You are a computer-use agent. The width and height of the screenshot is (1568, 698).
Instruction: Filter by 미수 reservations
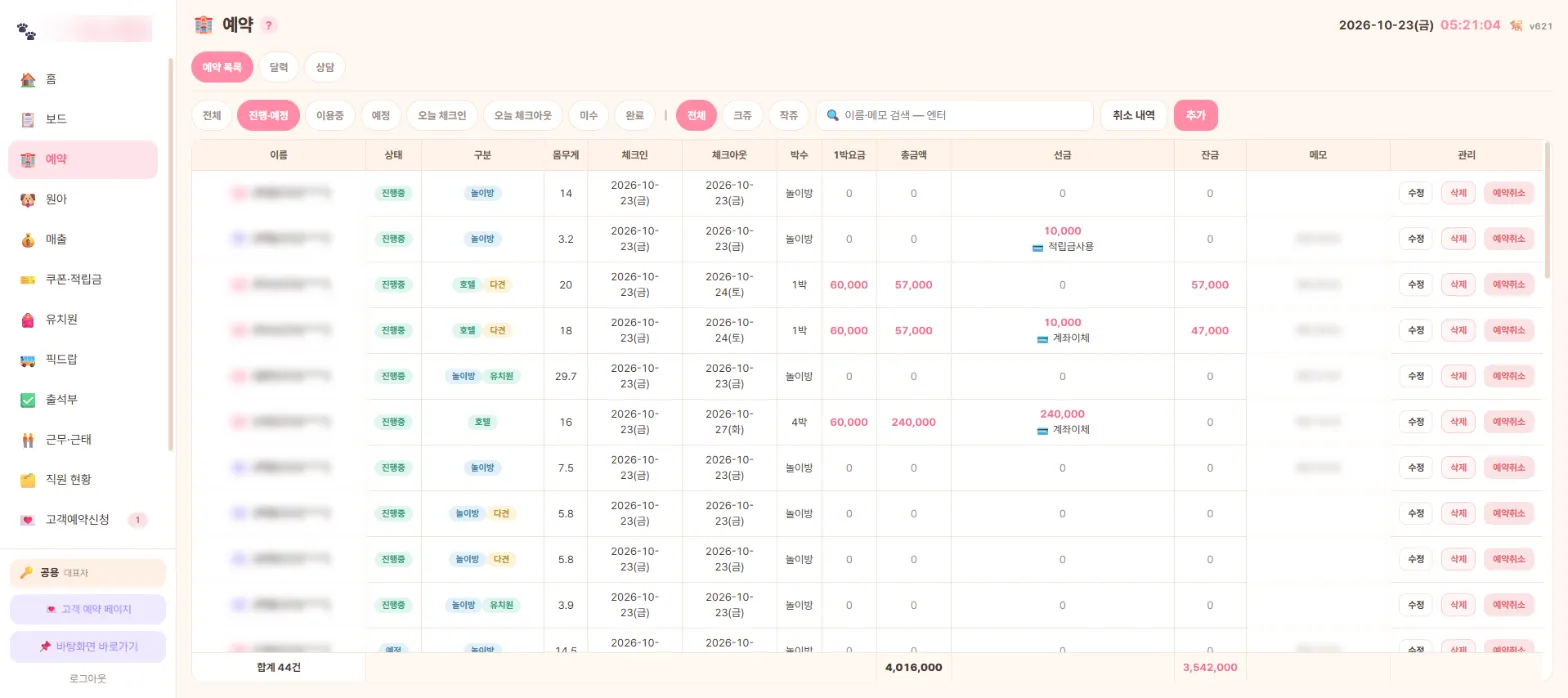coord(589,115)
